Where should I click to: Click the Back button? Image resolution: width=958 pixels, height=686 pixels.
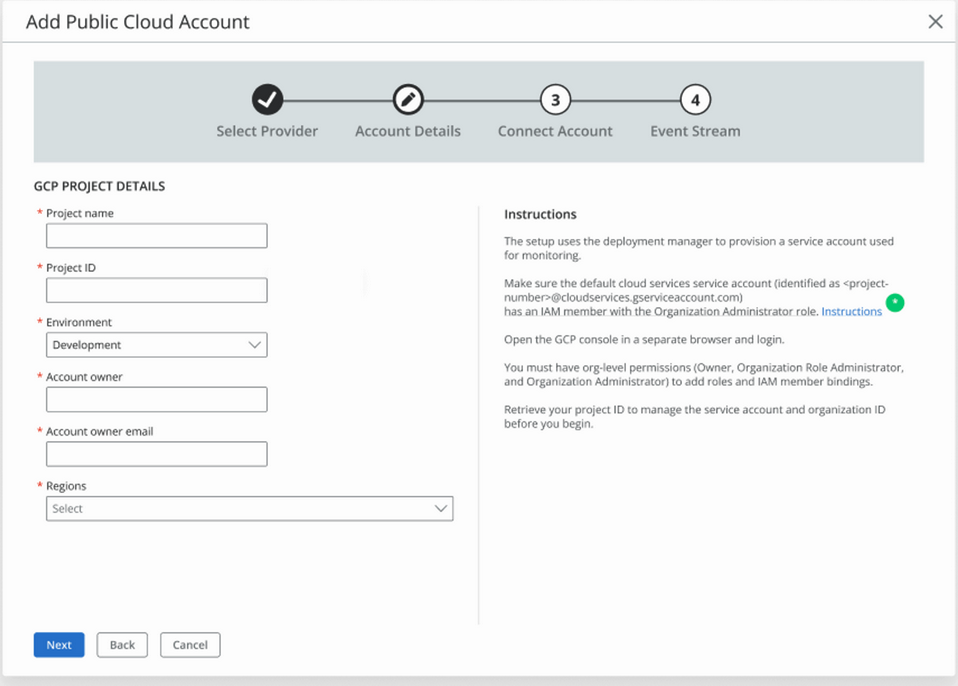(122, 645)
